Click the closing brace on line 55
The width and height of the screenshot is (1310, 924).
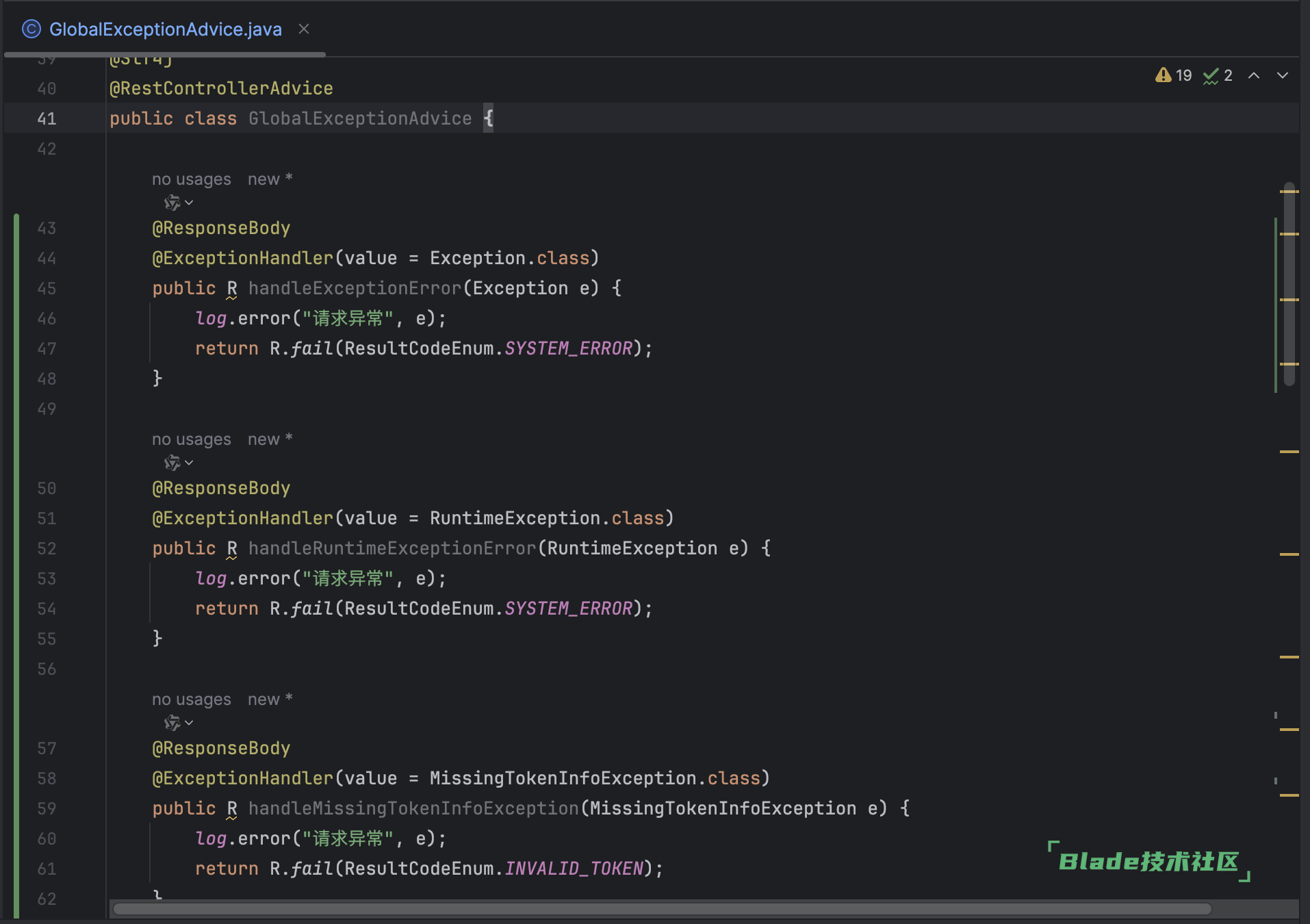coord(157,639)
